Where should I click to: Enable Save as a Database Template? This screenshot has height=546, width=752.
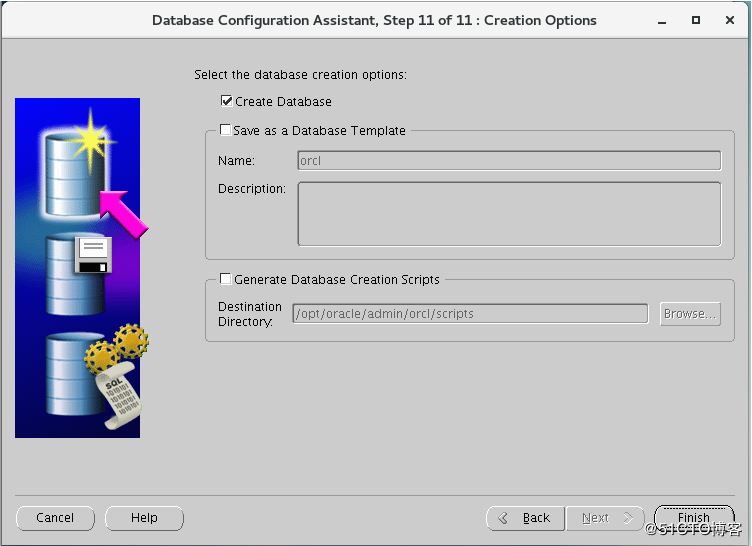point(225,130)
